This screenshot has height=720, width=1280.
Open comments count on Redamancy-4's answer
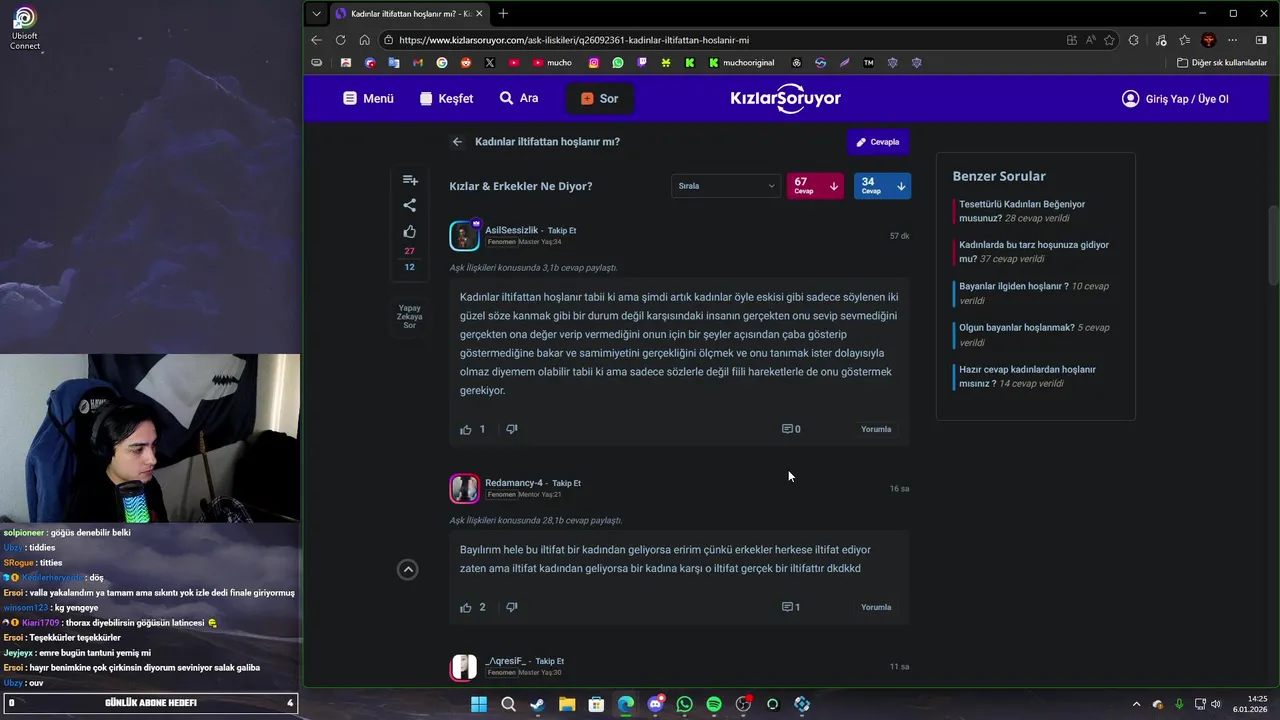tap(791, 607)
